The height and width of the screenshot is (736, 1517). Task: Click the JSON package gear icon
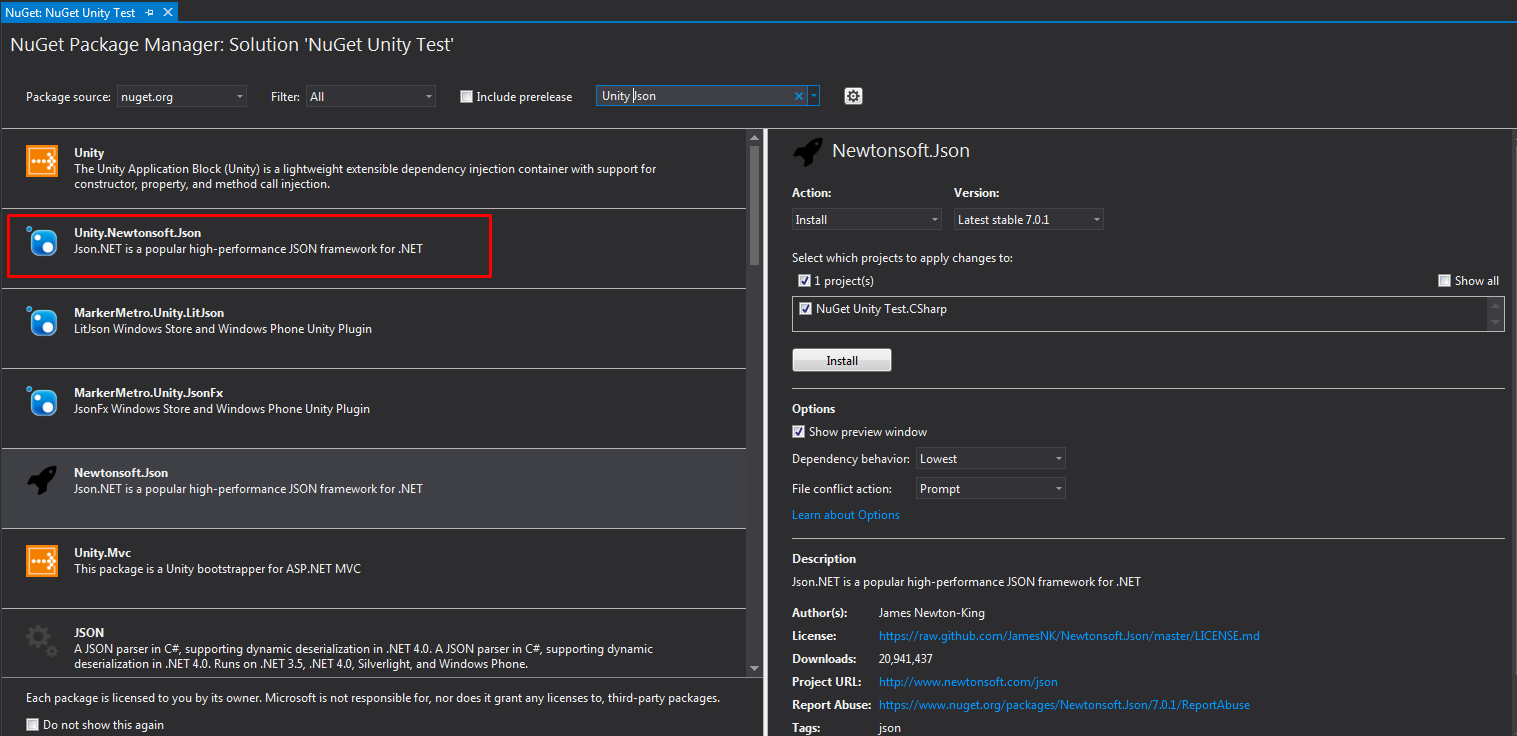pos(42,641)
